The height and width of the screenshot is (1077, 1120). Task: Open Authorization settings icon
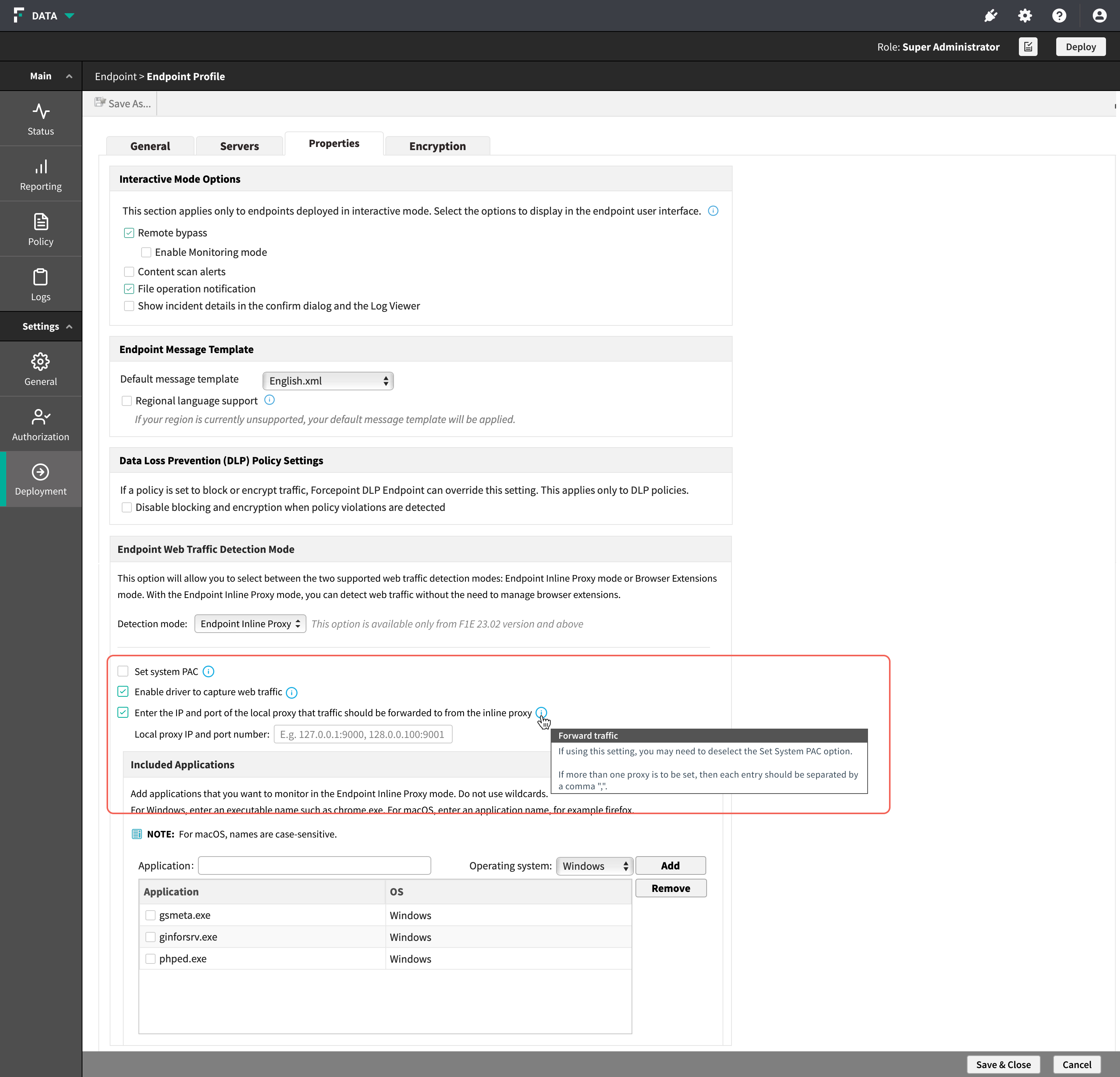(x=40, y=417)
